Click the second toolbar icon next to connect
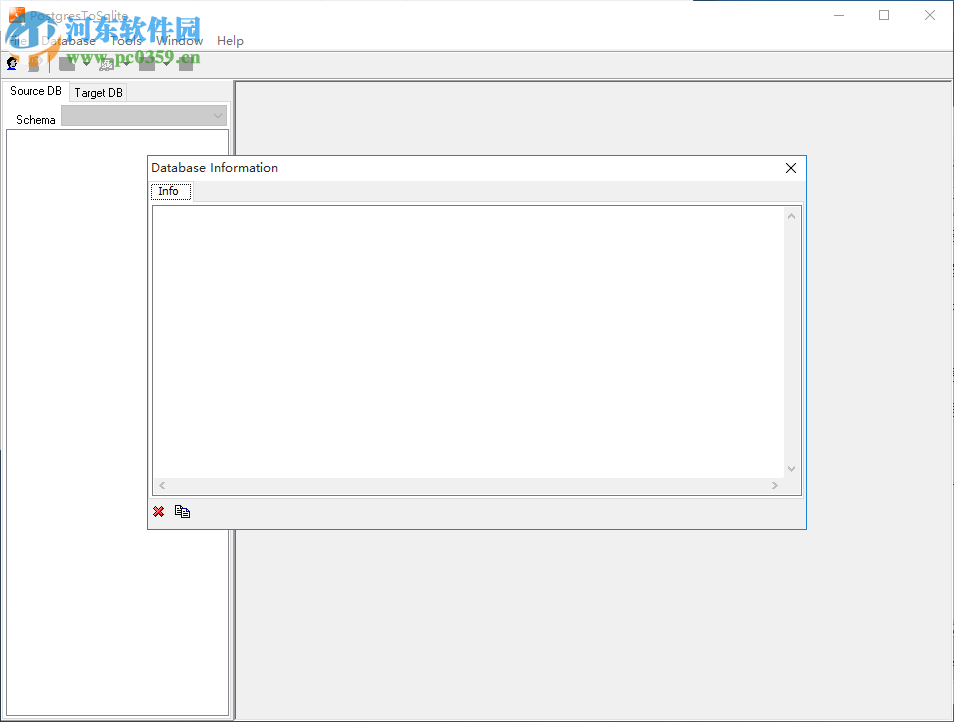Image resolution: width=954 pixels, height=722 pixels. point(34,62)
